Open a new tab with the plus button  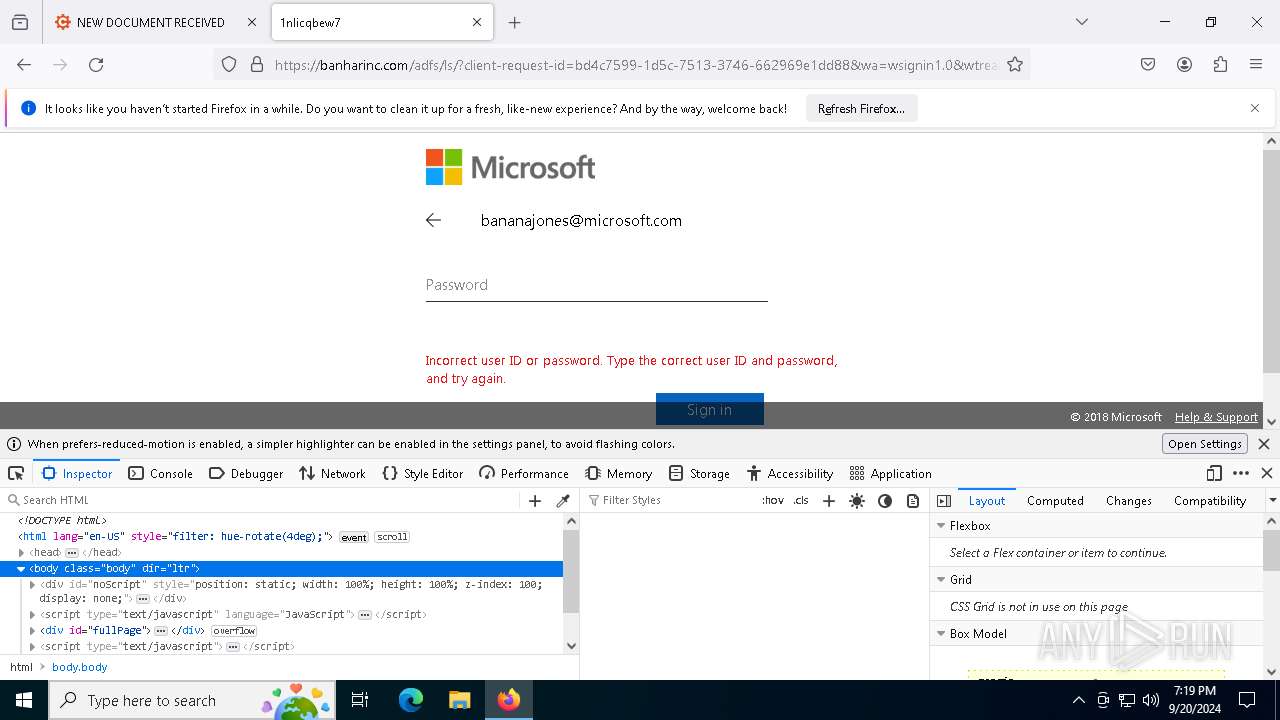point(514,22)
